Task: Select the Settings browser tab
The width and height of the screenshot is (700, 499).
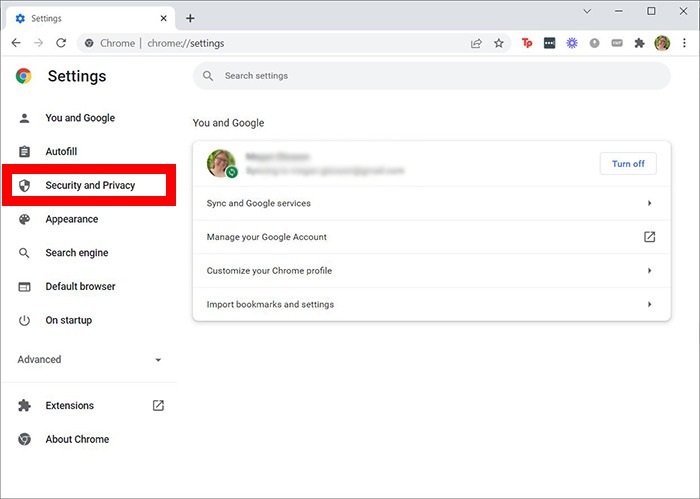Action: pos(91,18)
